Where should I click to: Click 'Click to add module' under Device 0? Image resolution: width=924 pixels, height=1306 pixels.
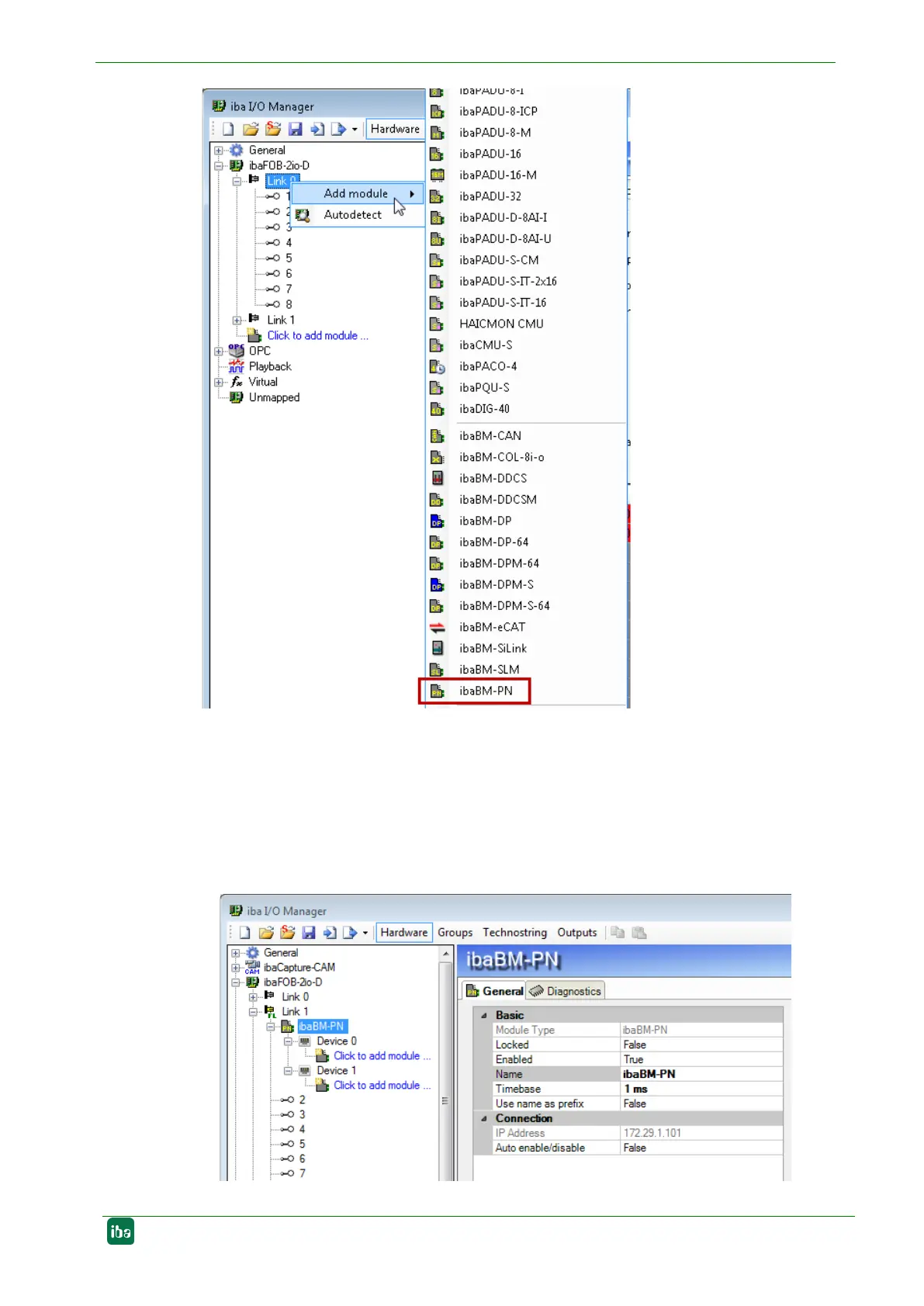(382, 1056)
